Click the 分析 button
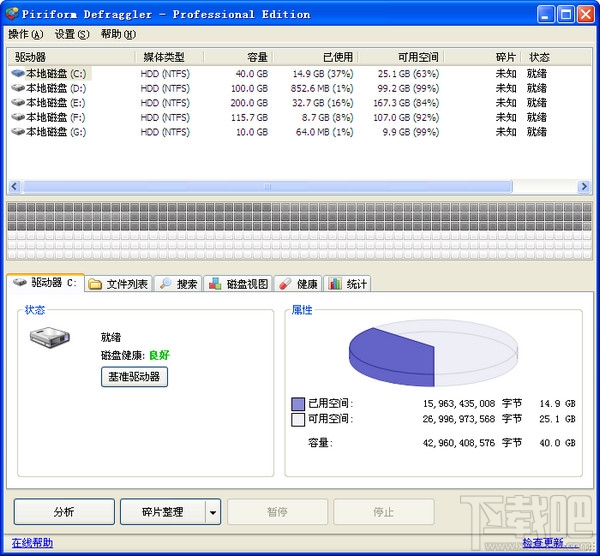600x556 pixels. pos(64,512)
